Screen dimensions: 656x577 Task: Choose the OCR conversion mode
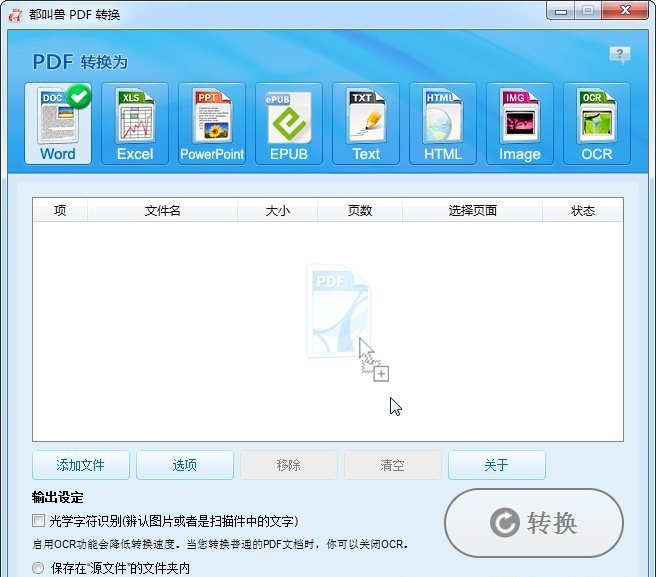(597, 124)
